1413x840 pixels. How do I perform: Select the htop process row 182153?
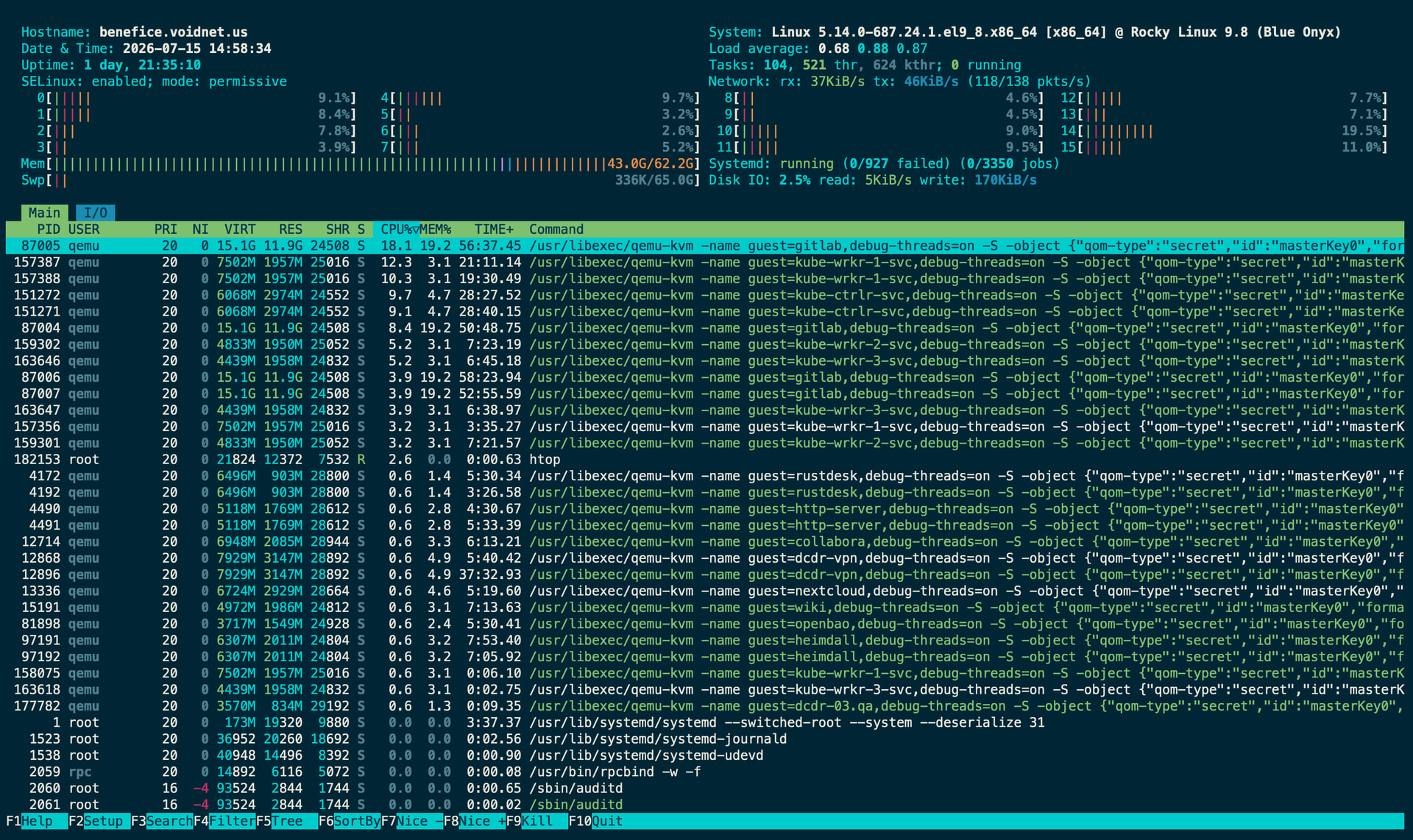[x=705, y=460]
